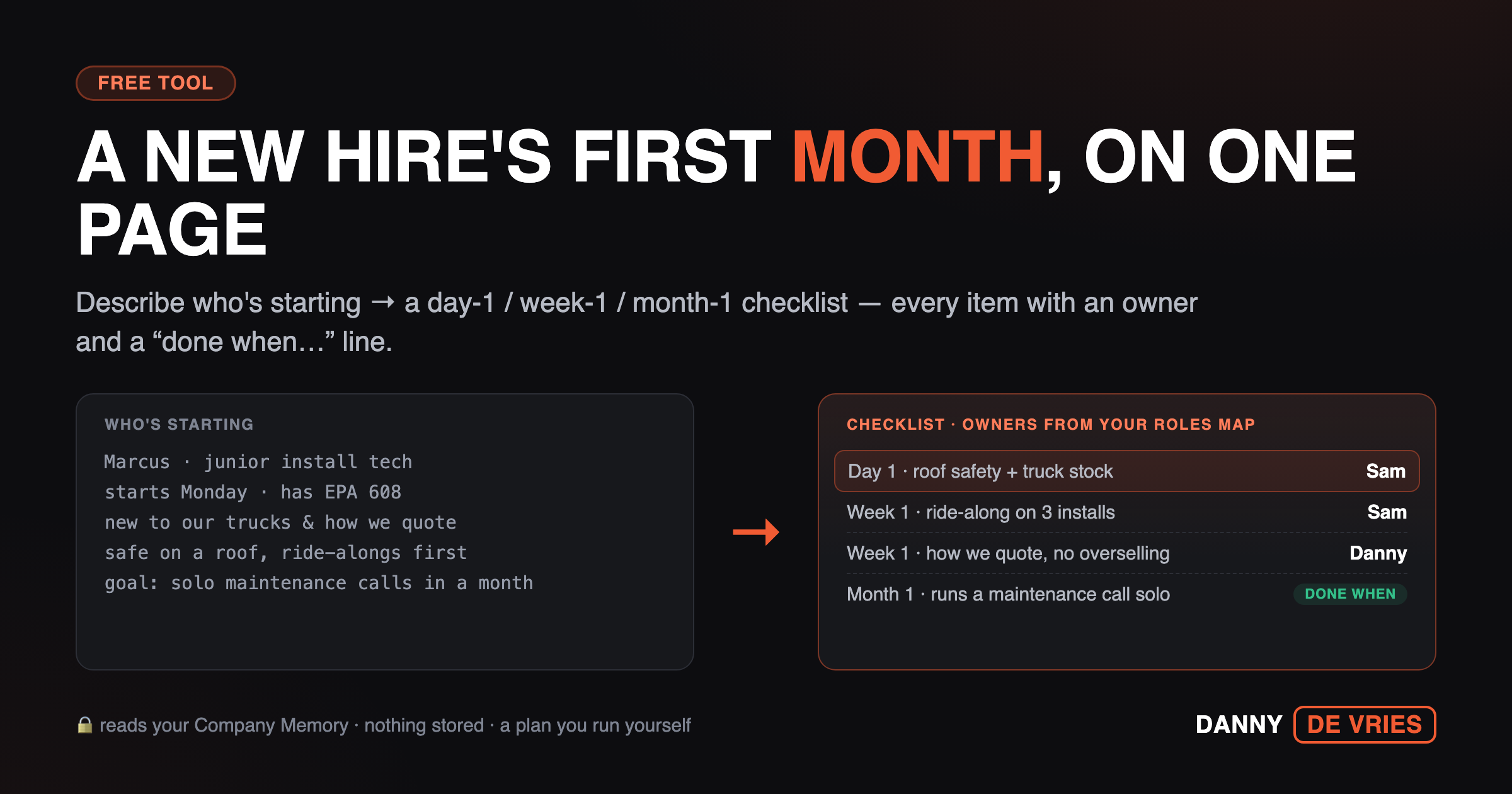
Task: Click the 'goal: solo maintenance calls' line
Action: pos(319,583)
